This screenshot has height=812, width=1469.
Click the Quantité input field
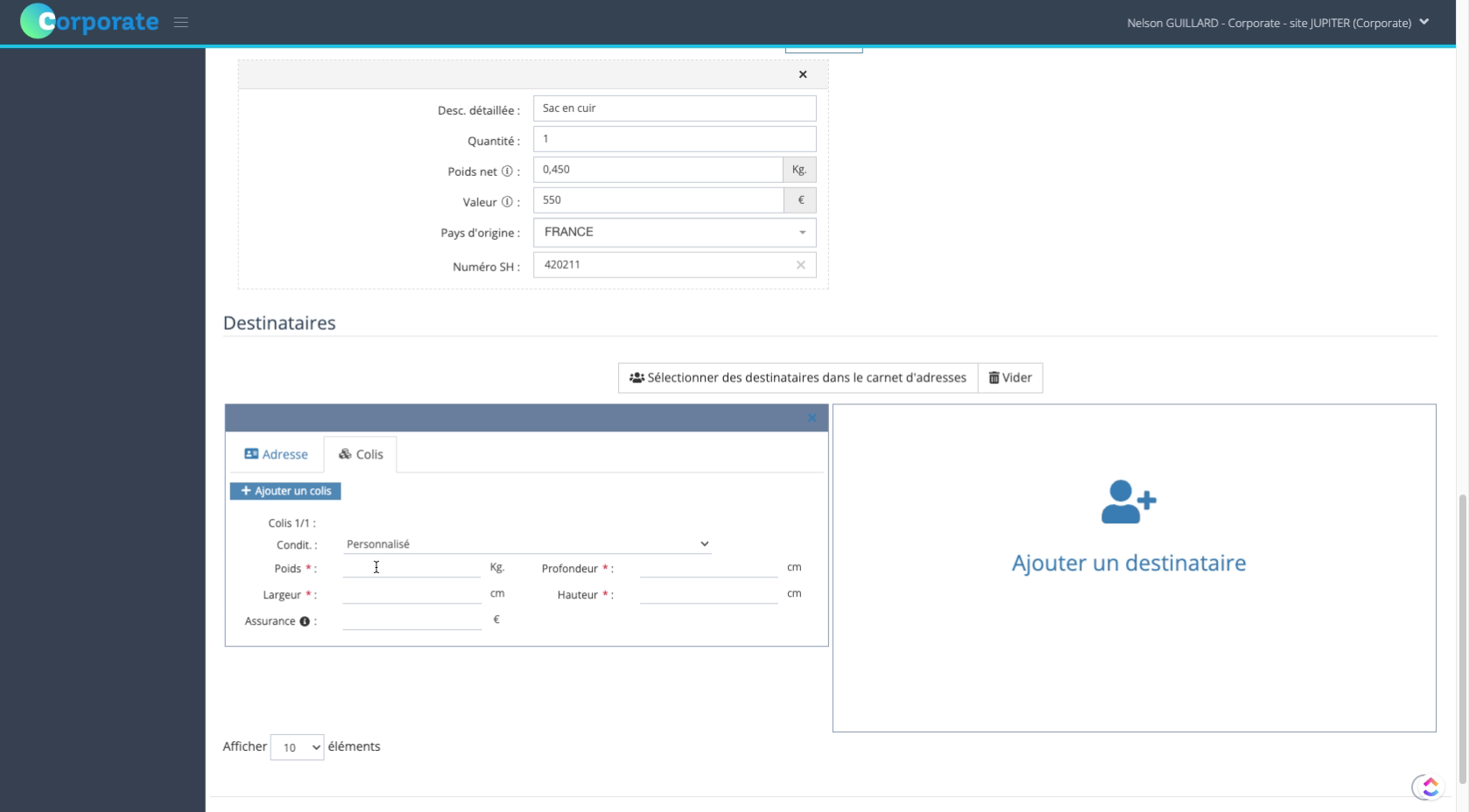pos(674,139)
